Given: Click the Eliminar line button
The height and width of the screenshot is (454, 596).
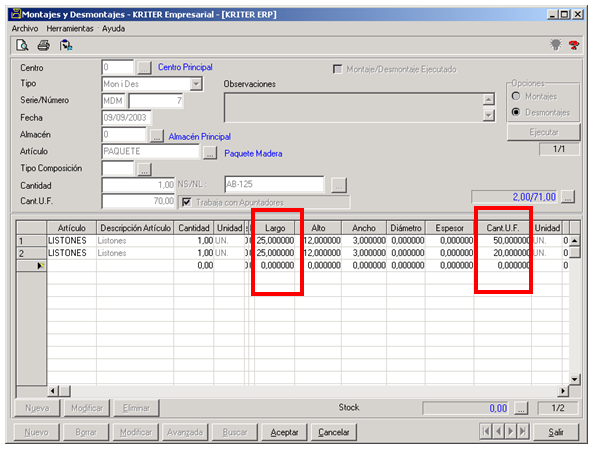Looking at the screenshot, I should tap(136, 408).
